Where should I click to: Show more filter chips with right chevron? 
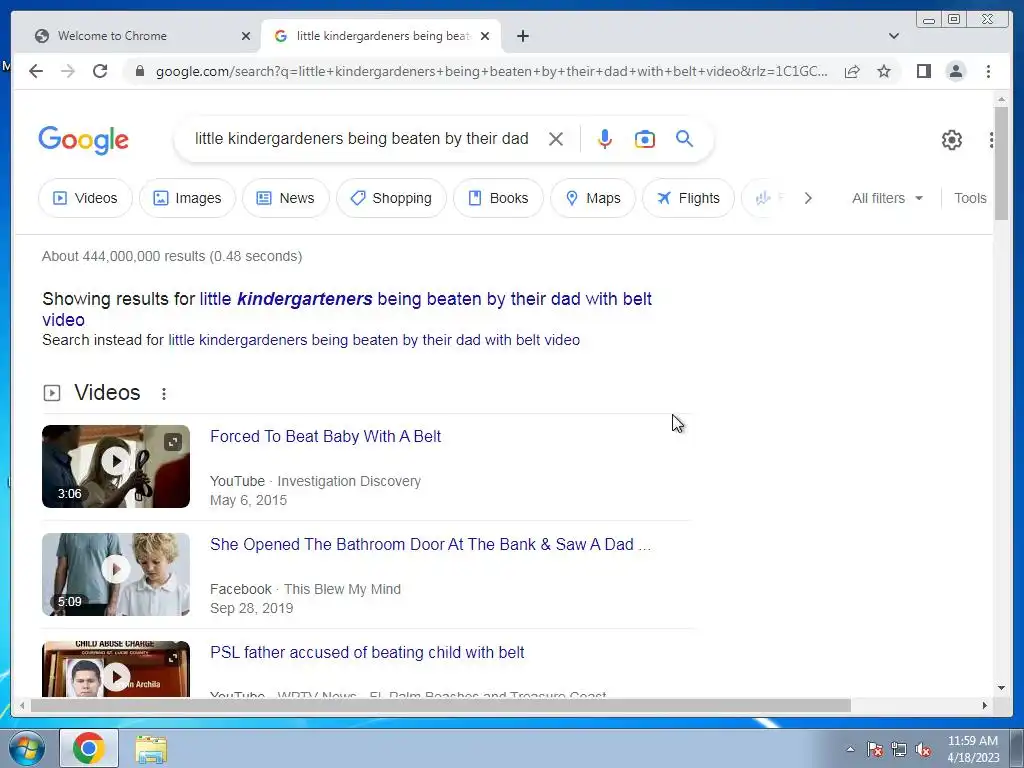click(808, 198)
